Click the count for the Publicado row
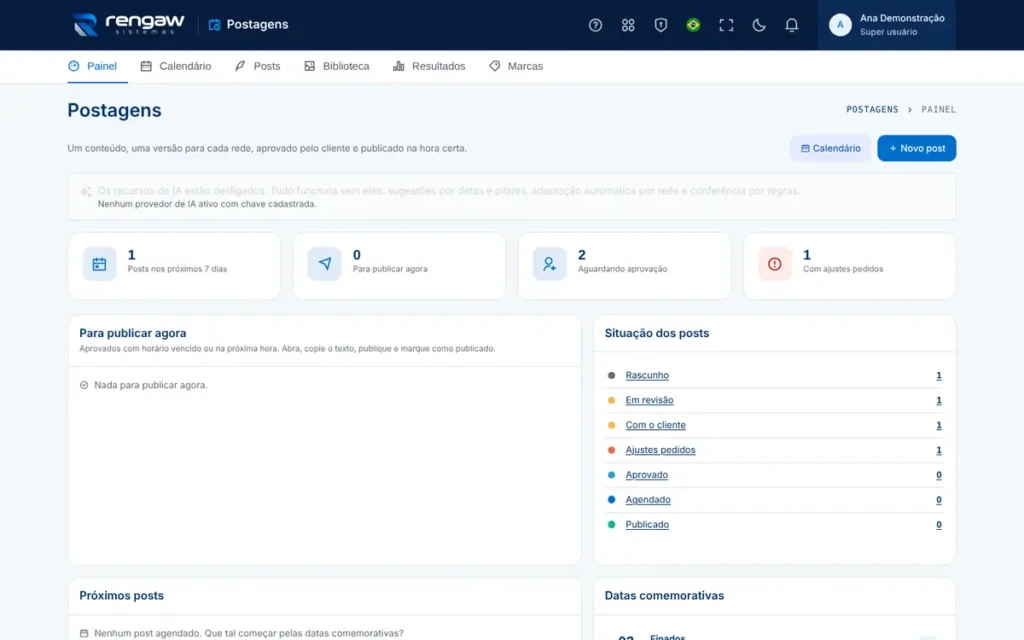 coord(938,524)
